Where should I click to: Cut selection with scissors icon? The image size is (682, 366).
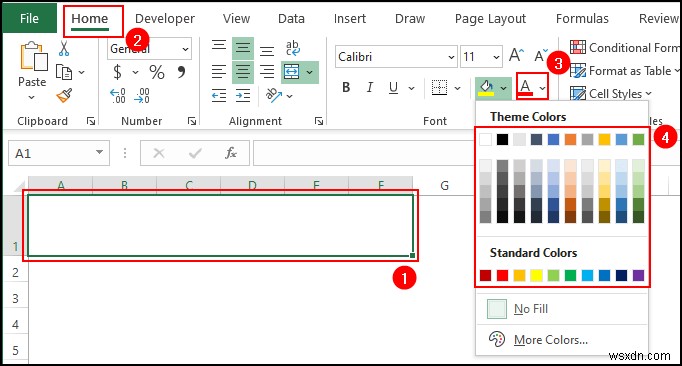[x=64, y=49]
